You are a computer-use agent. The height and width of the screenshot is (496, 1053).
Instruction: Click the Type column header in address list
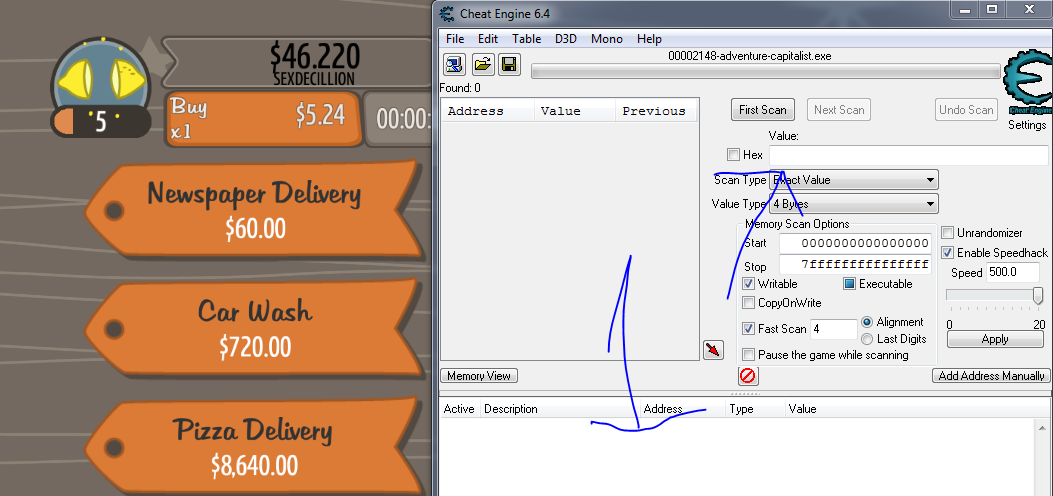756,409
